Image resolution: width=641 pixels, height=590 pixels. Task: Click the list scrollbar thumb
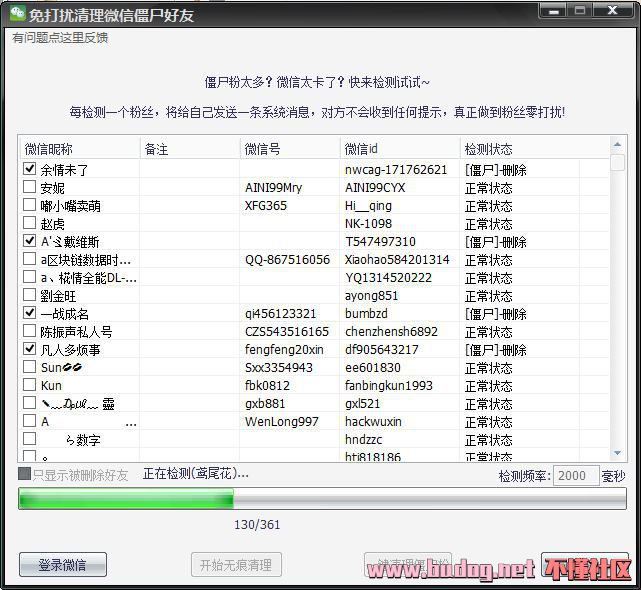tap(617, 162)
